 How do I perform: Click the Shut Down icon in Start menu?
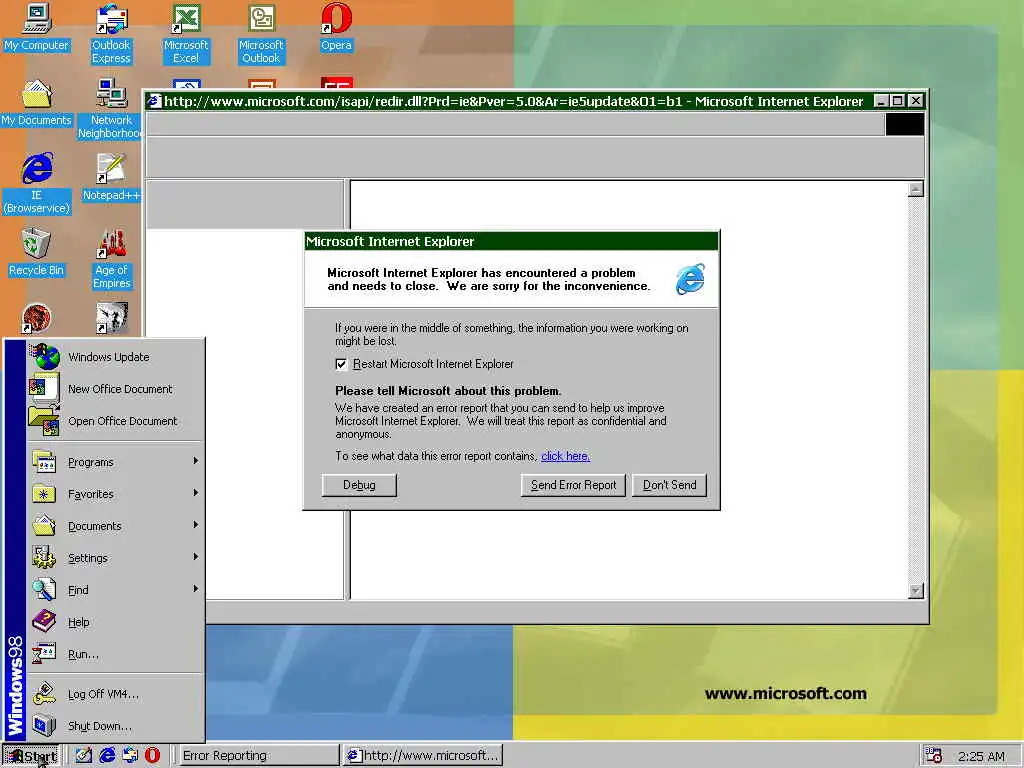pos(44,726)
